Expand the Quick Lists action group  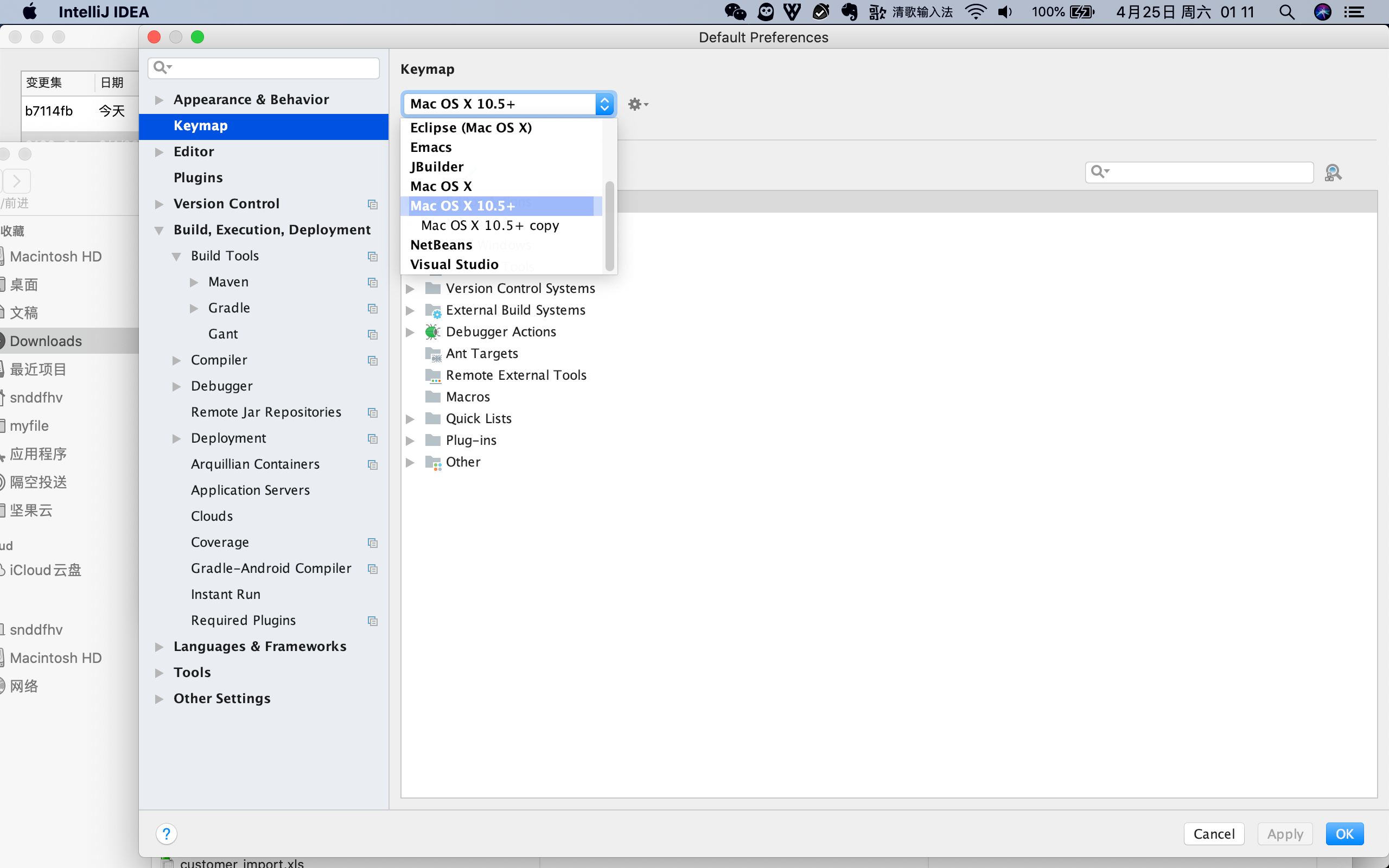[410, 419]
